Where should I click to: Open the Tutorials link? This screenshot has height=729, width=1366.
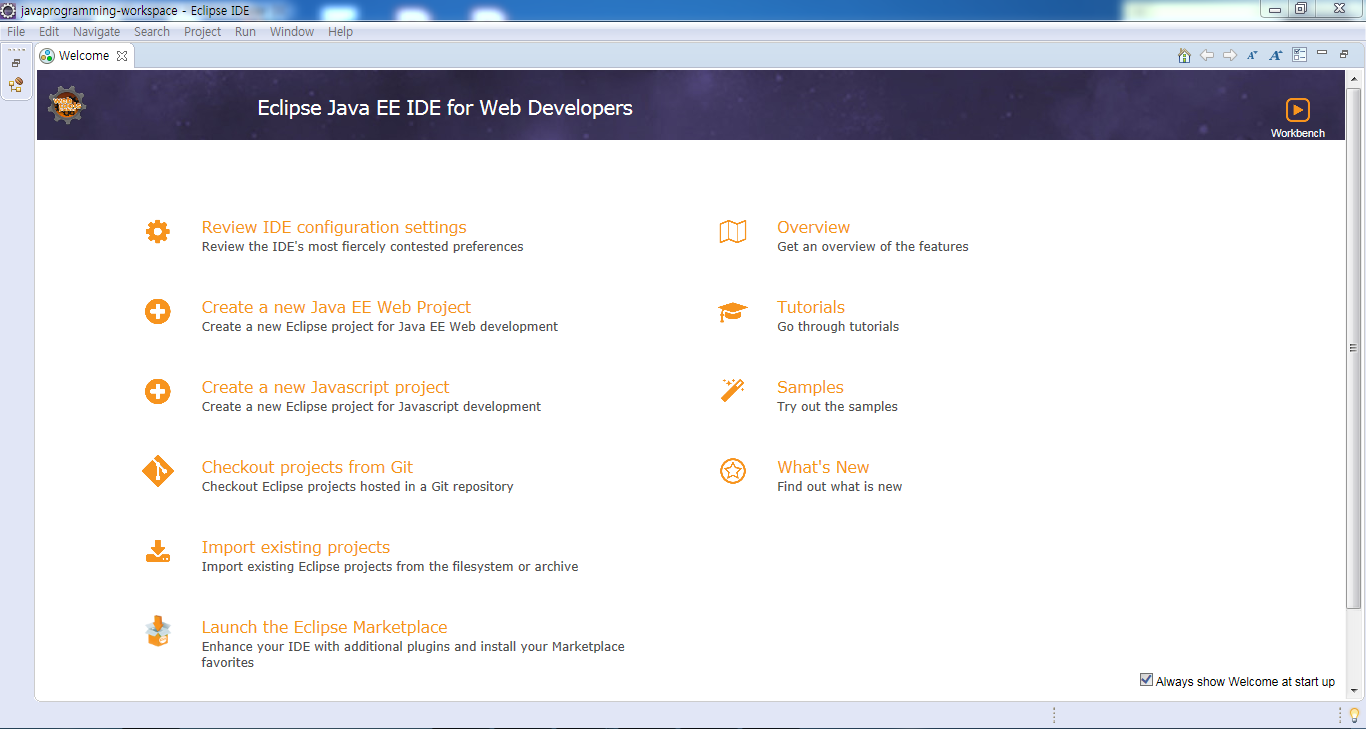coord(811,308)
